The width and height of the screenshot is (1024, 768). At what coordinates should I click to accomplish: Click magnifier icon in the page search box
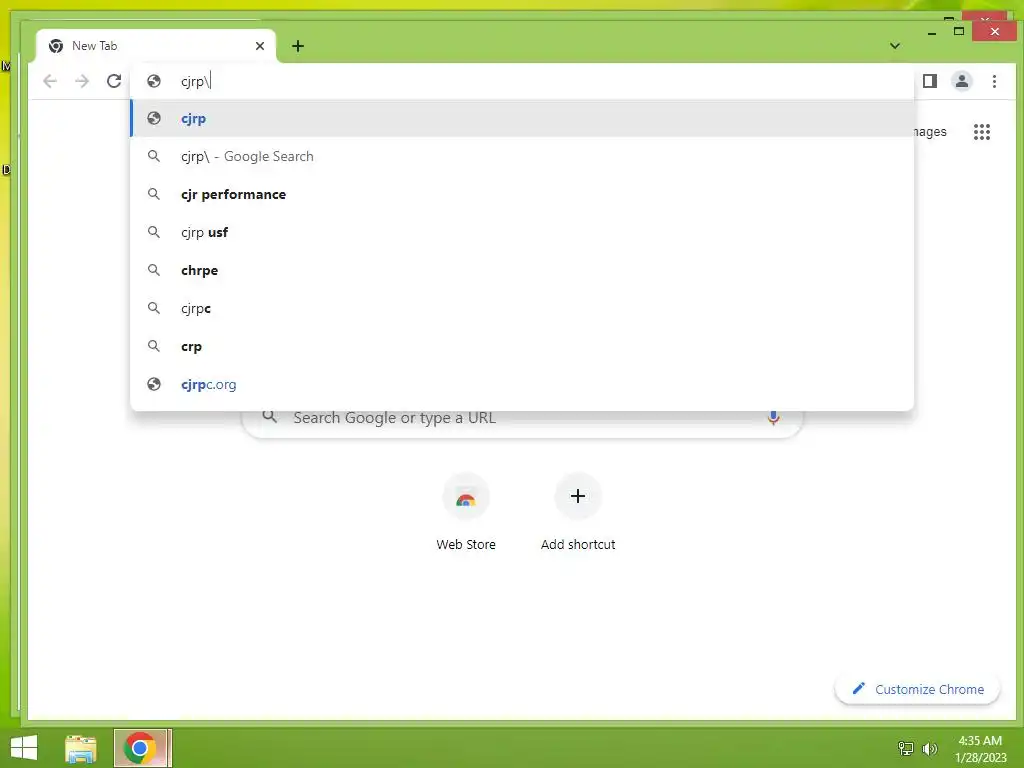click(270, 417)
